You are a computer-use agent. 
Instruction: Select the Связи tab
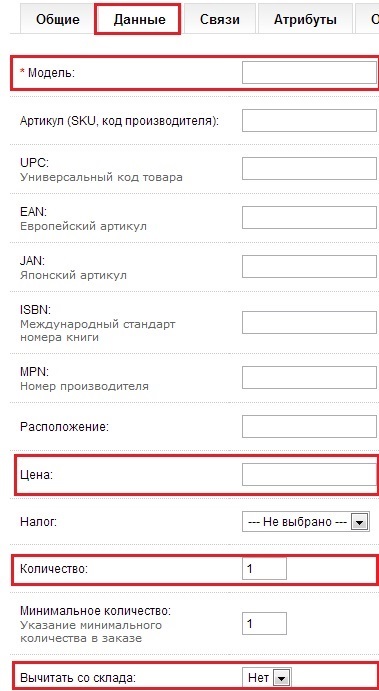[x=219, y=19]
